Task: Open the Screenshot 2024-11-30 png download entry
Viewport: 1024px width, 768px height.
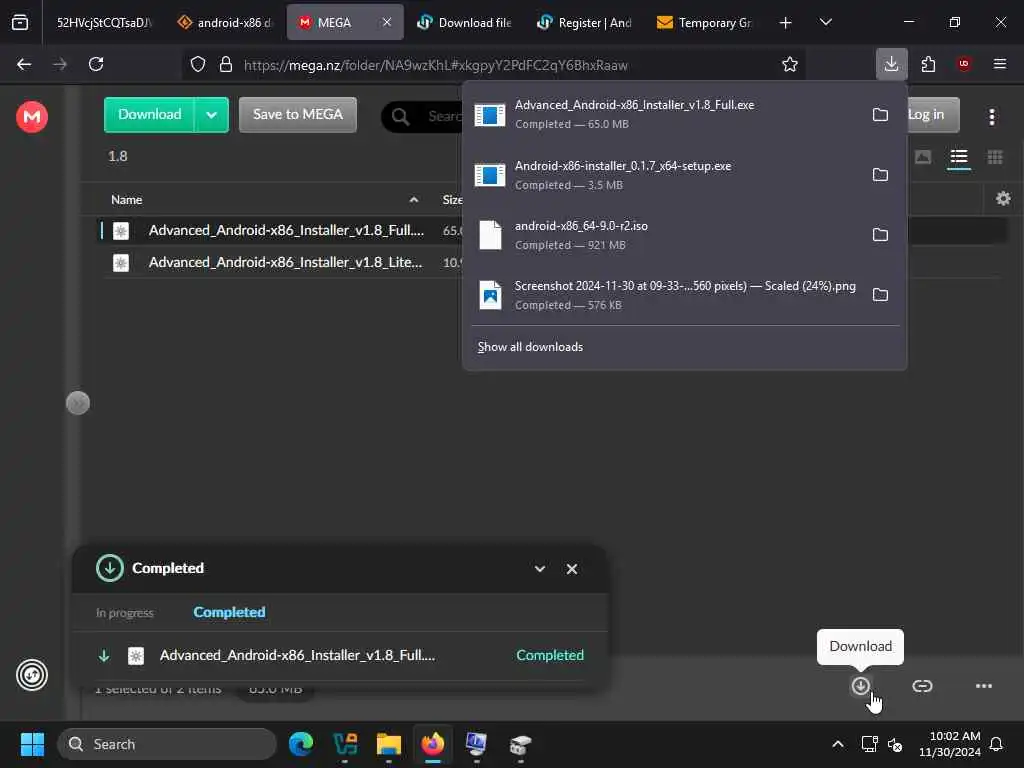Action: 666,295
